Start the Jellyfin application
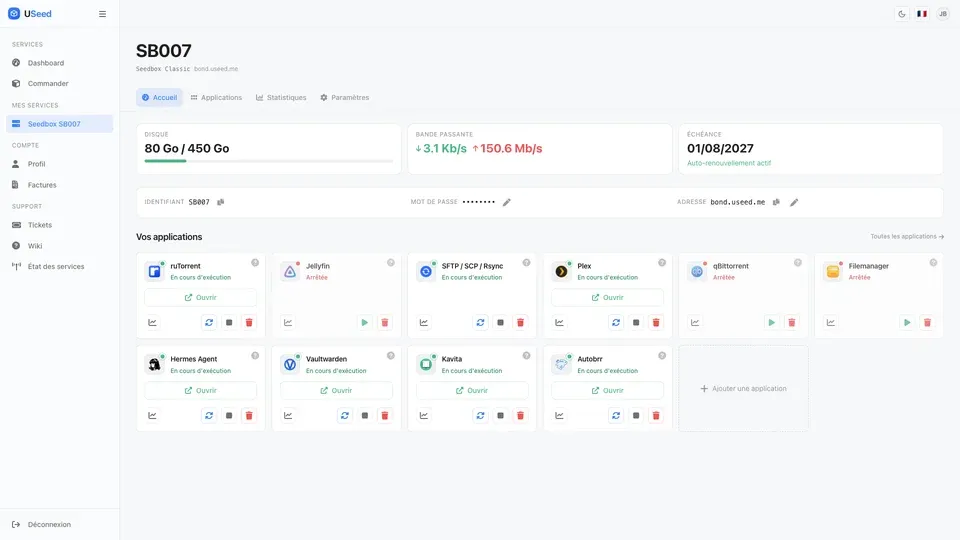The image size is (960, 540). (x=365, y=323)
